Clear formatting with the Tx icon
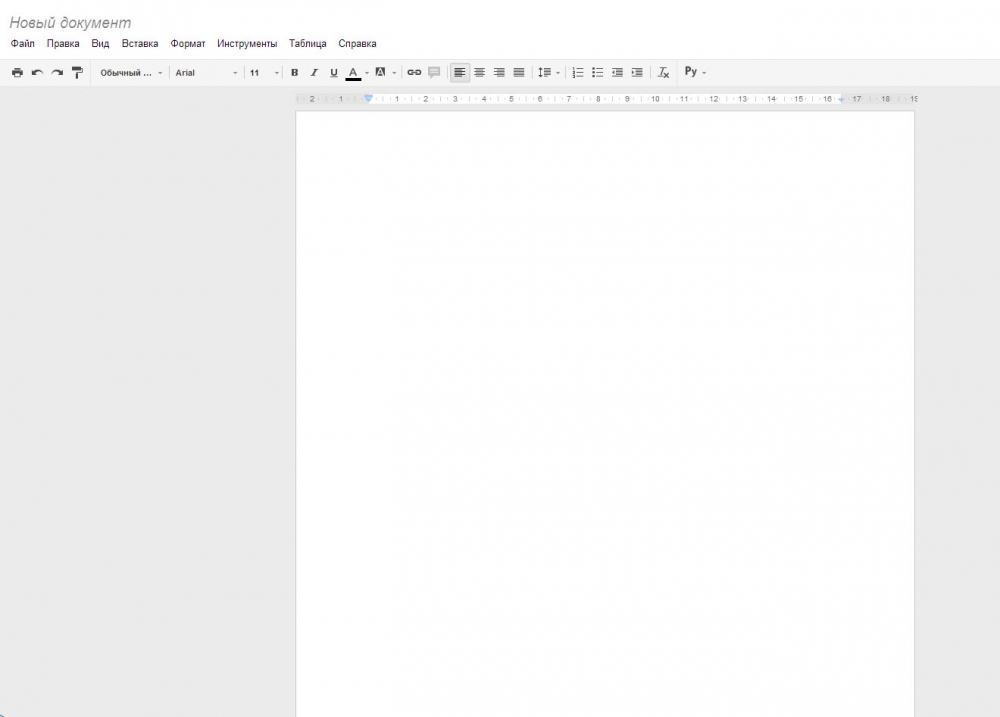This screenshot has height=717, width=1000. pyautogui.click(x=663, y=73)
